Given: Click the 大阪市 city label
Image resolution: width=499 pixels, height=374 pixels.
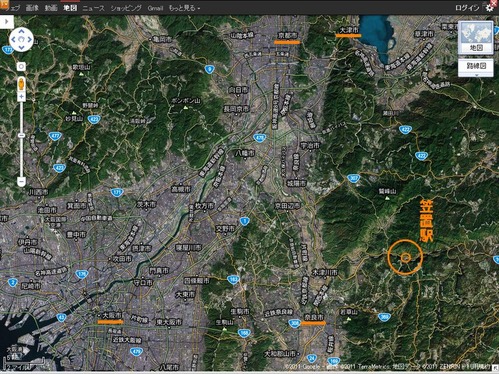Looking at the screenshot, I should click(112, 315).
